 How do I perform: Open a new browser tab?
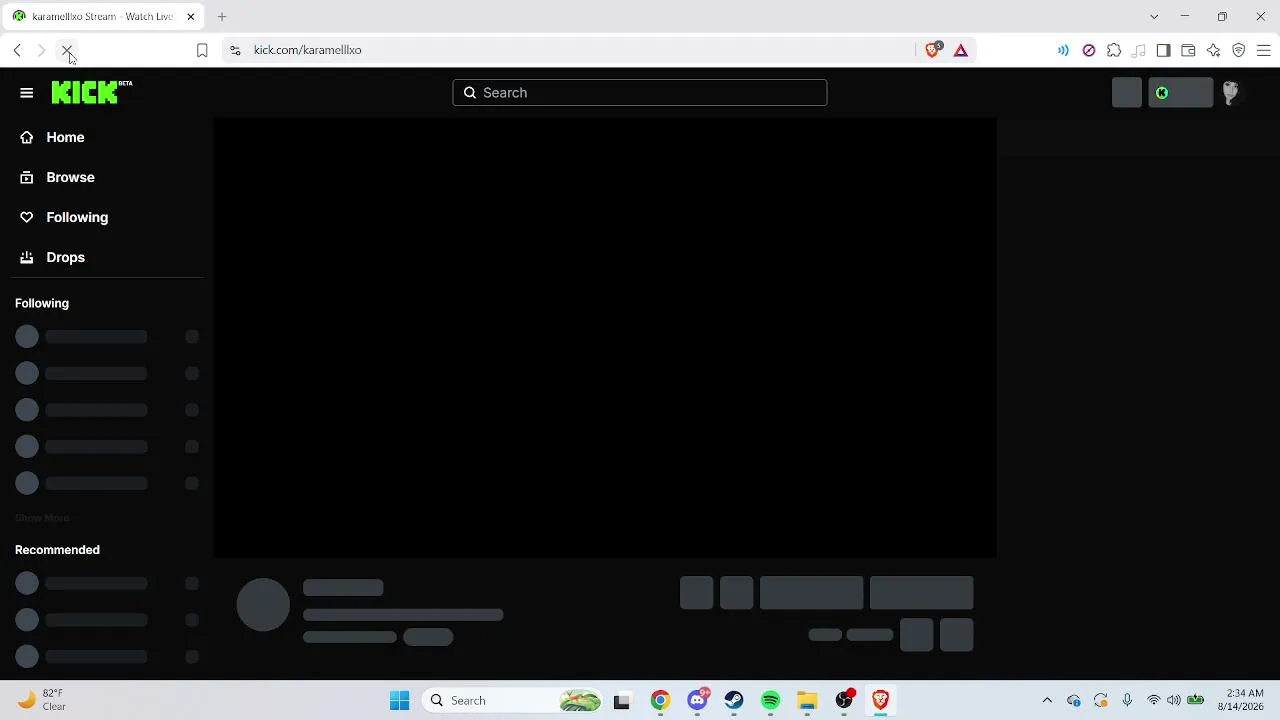(x=222, y=17)
